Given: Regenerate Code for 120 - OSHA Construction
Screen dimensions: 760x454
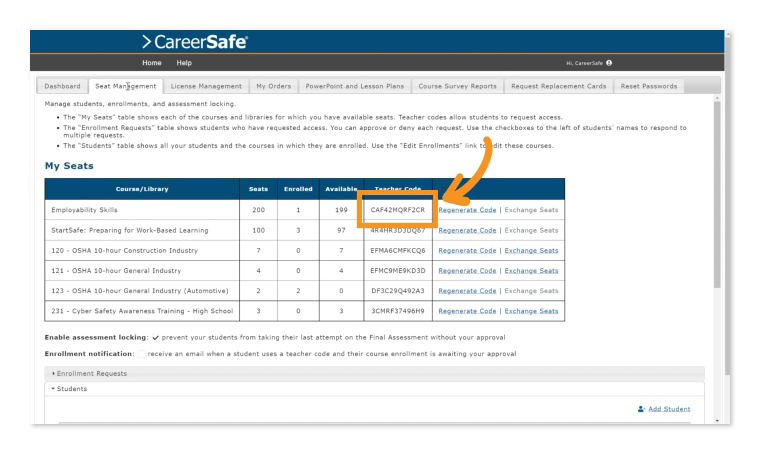Looking at the screenshot, I should (x=467, y=251).
